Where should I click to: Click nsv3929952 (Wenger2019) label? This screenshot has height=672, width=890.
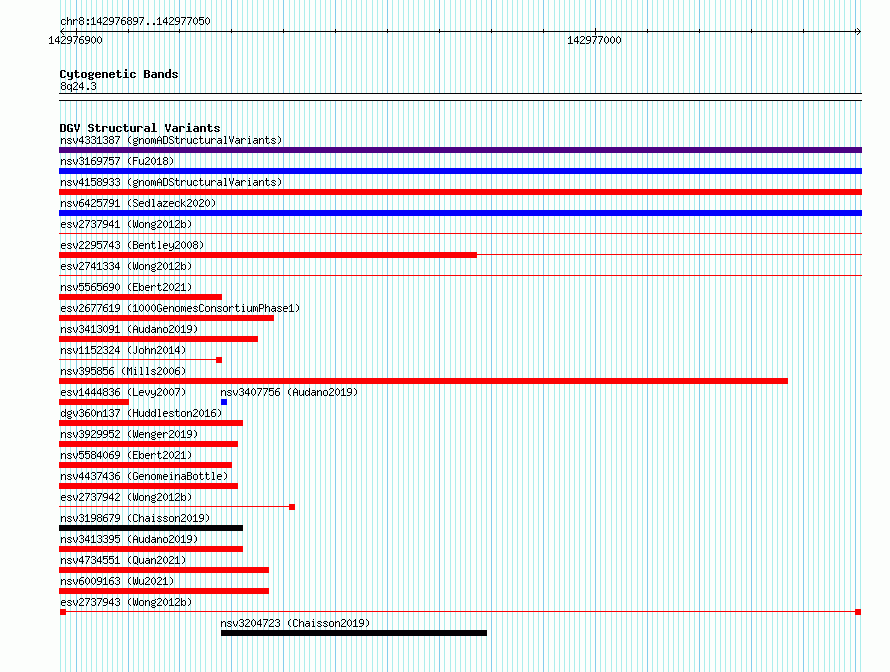pyautogui.click(x=129, y=434)
